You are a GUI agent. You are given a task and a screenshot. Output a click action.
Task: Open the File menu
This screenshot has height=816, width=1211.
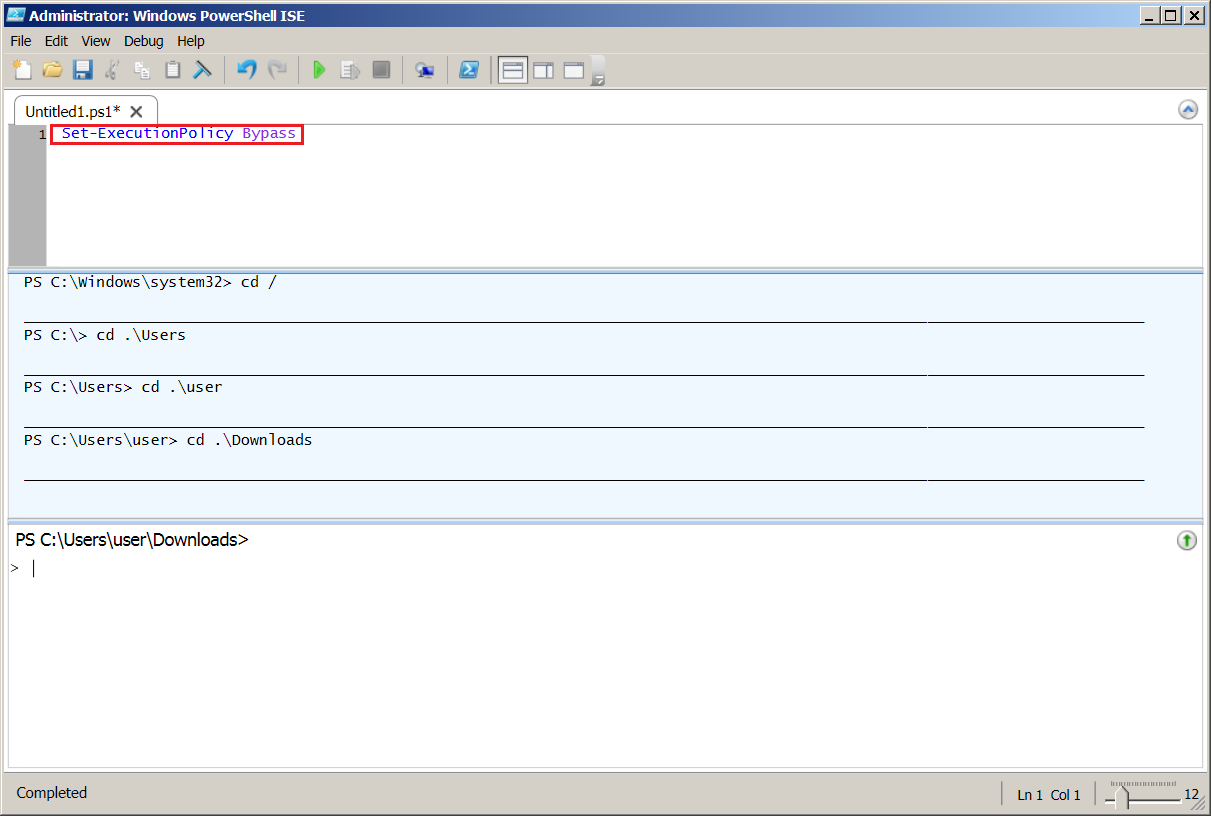[21, 41]
